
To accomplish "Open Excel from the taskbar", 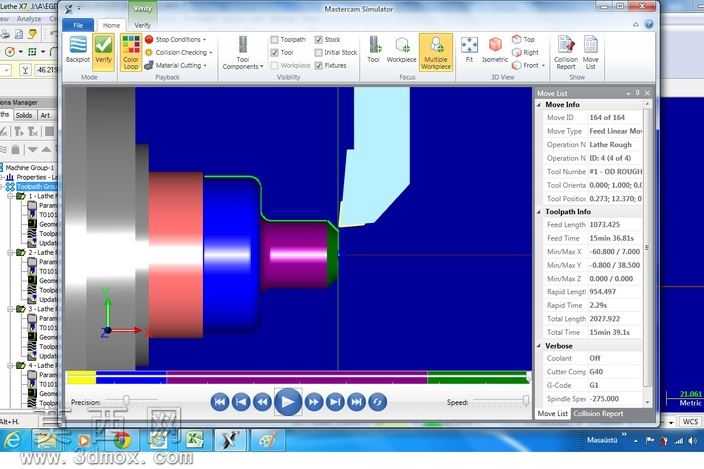I will (194, 439).
